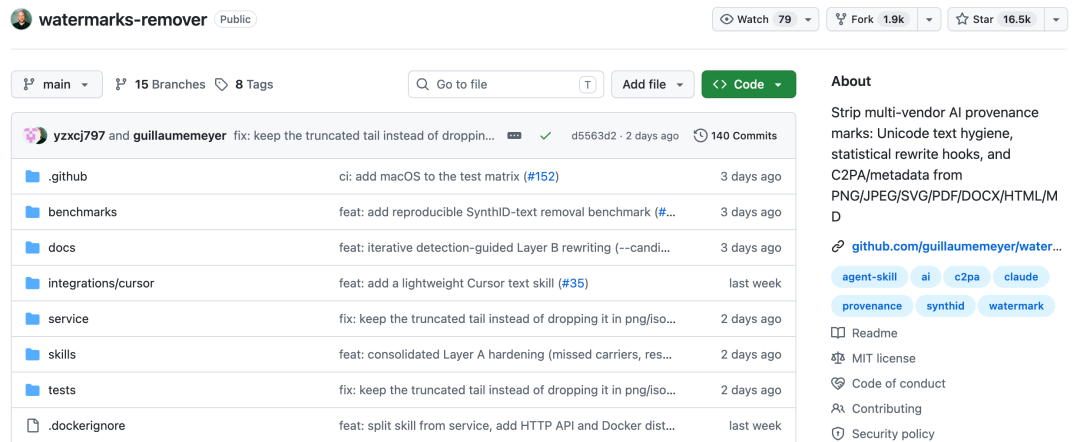
Task: Open the 'split skill from service' commit message
Action: pos(506,425)
